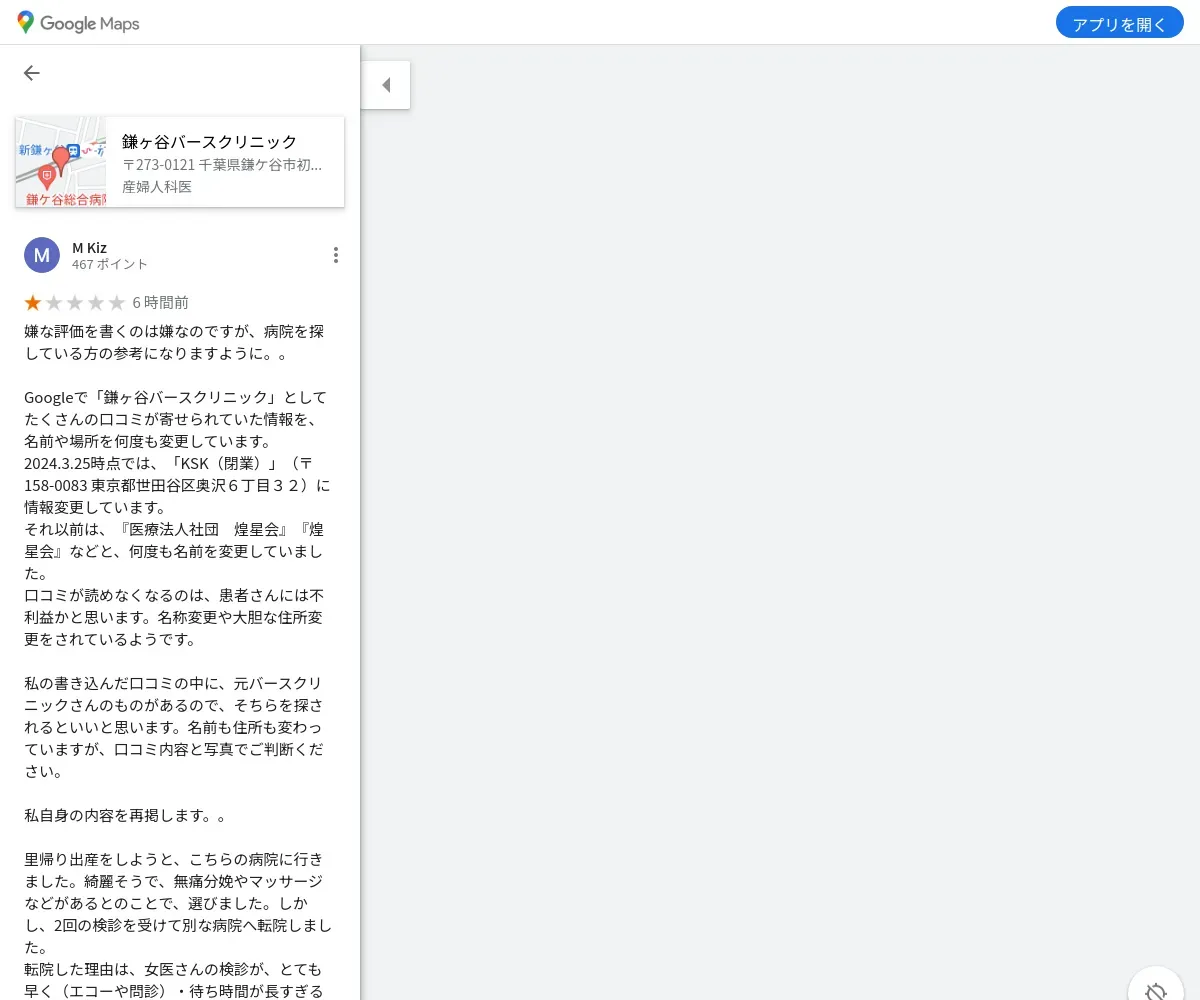Select the 鎌ヶ谷バースクリニック place title
Image resolution: width=1200 pixels, height=1000 pixels.
(209, 142)
